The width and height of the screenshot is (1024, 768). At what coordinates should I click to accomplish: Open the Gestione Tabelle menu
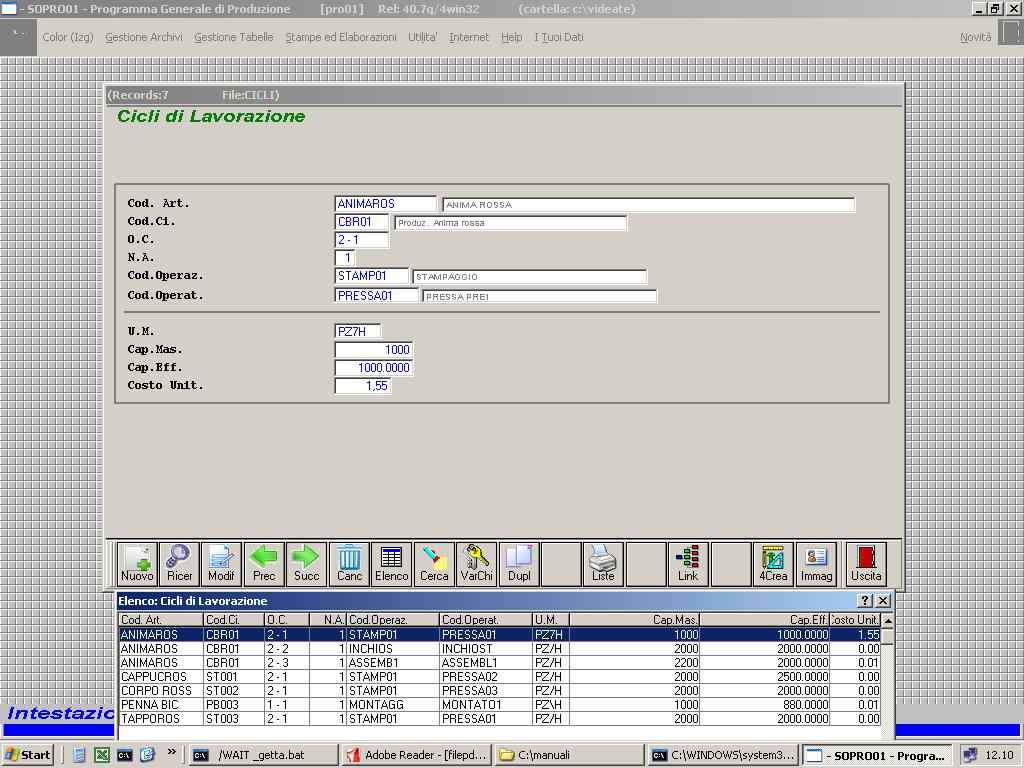[234, 37]
